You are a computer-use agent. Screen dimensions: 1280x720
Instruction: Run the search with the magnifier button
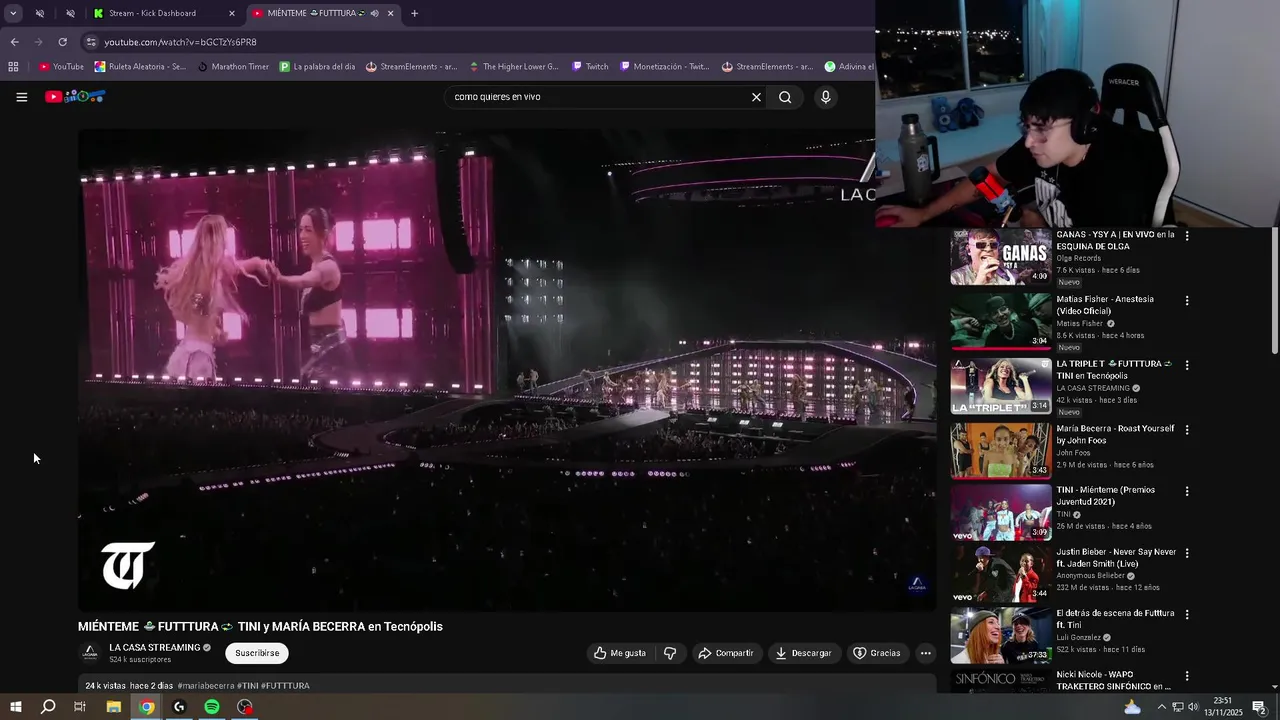coord(785,97)
